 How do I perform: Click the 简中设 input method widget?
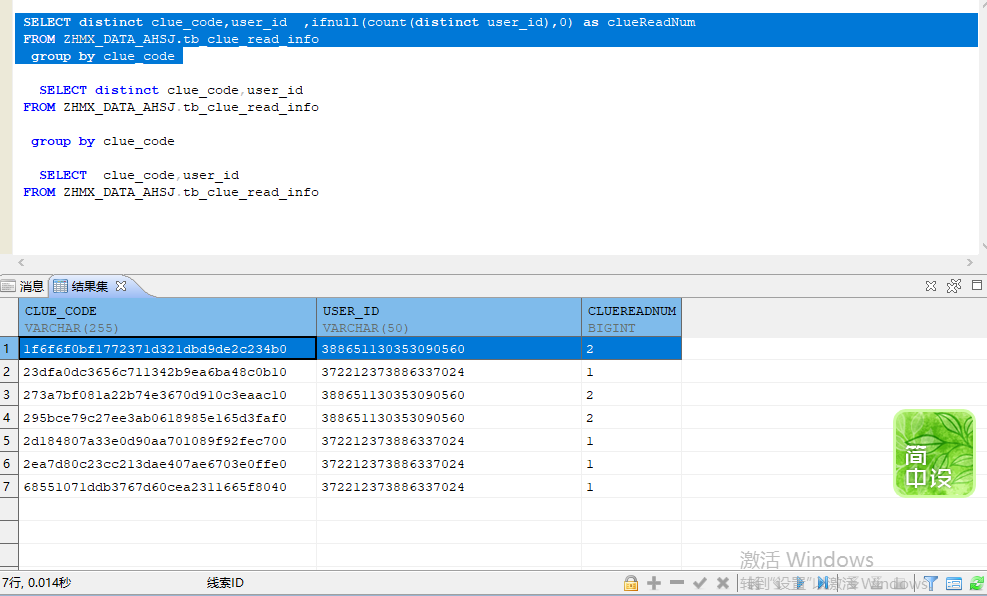tap(934, 453)
